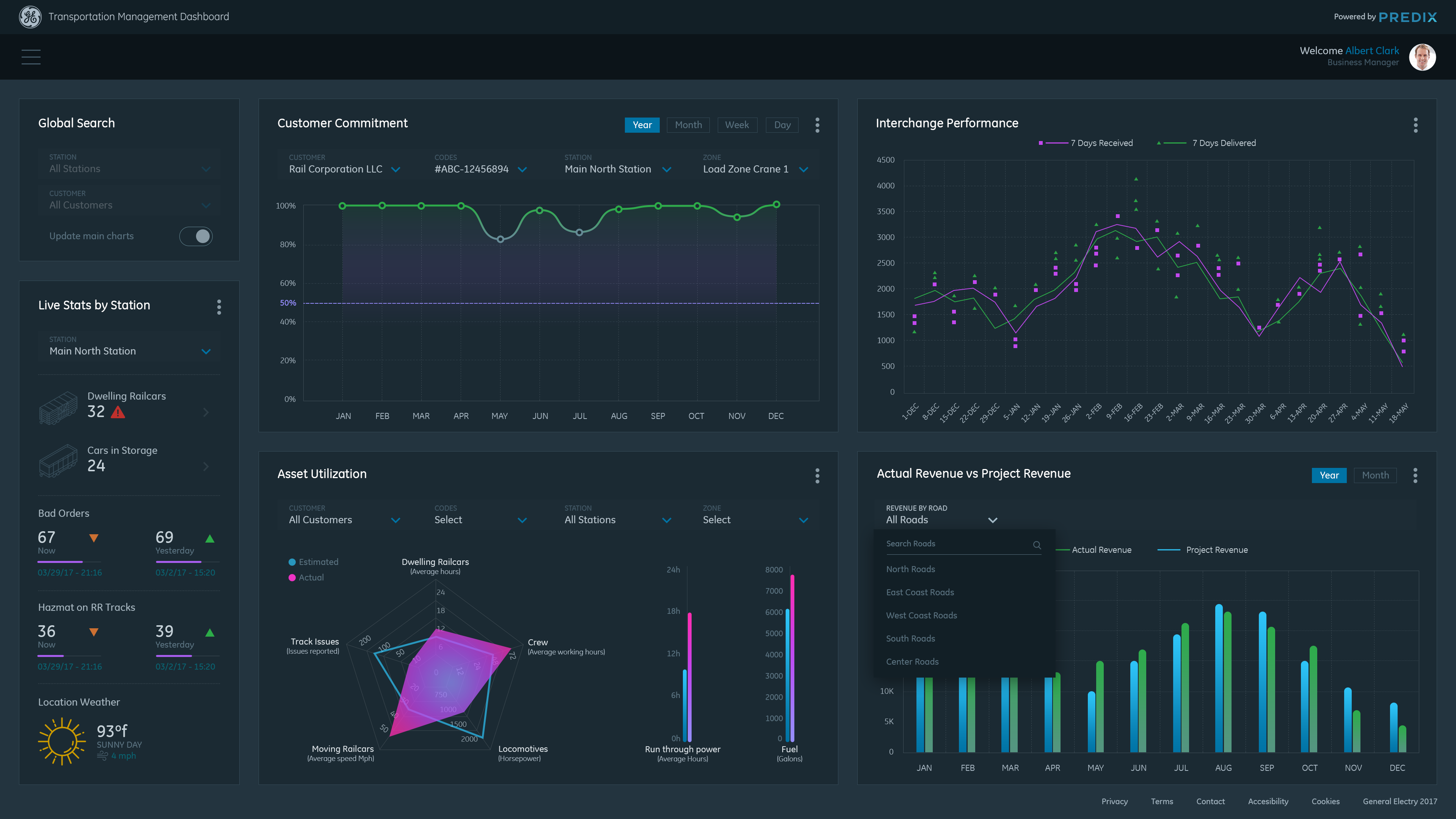The height and width of the screenshot is (819, 1456).
Task: Click Albert Clark's profile avatar
Action: tap(1422, 56)
